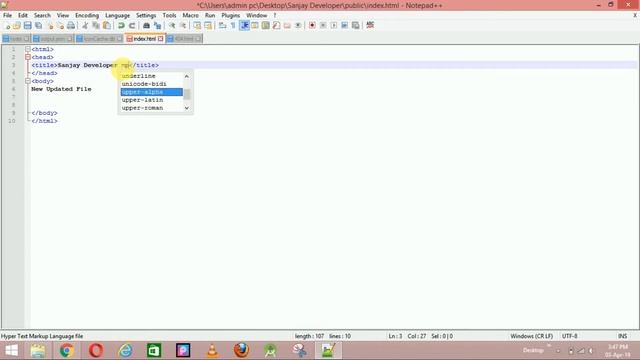Image resolution: width=640 pixels, height=360 pixels.
Task: Create a new document with New icon
Action: 7,26
